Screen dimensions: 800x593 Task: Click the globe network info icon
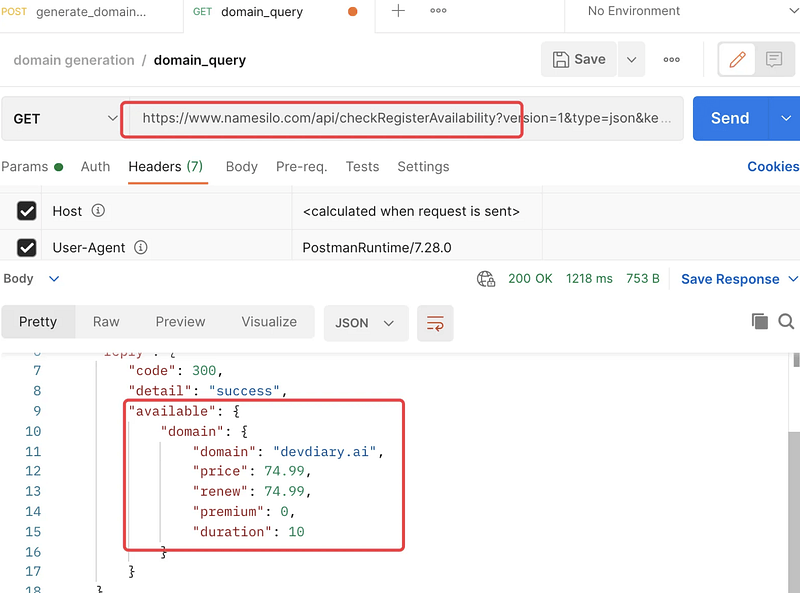tap(486, 279)
